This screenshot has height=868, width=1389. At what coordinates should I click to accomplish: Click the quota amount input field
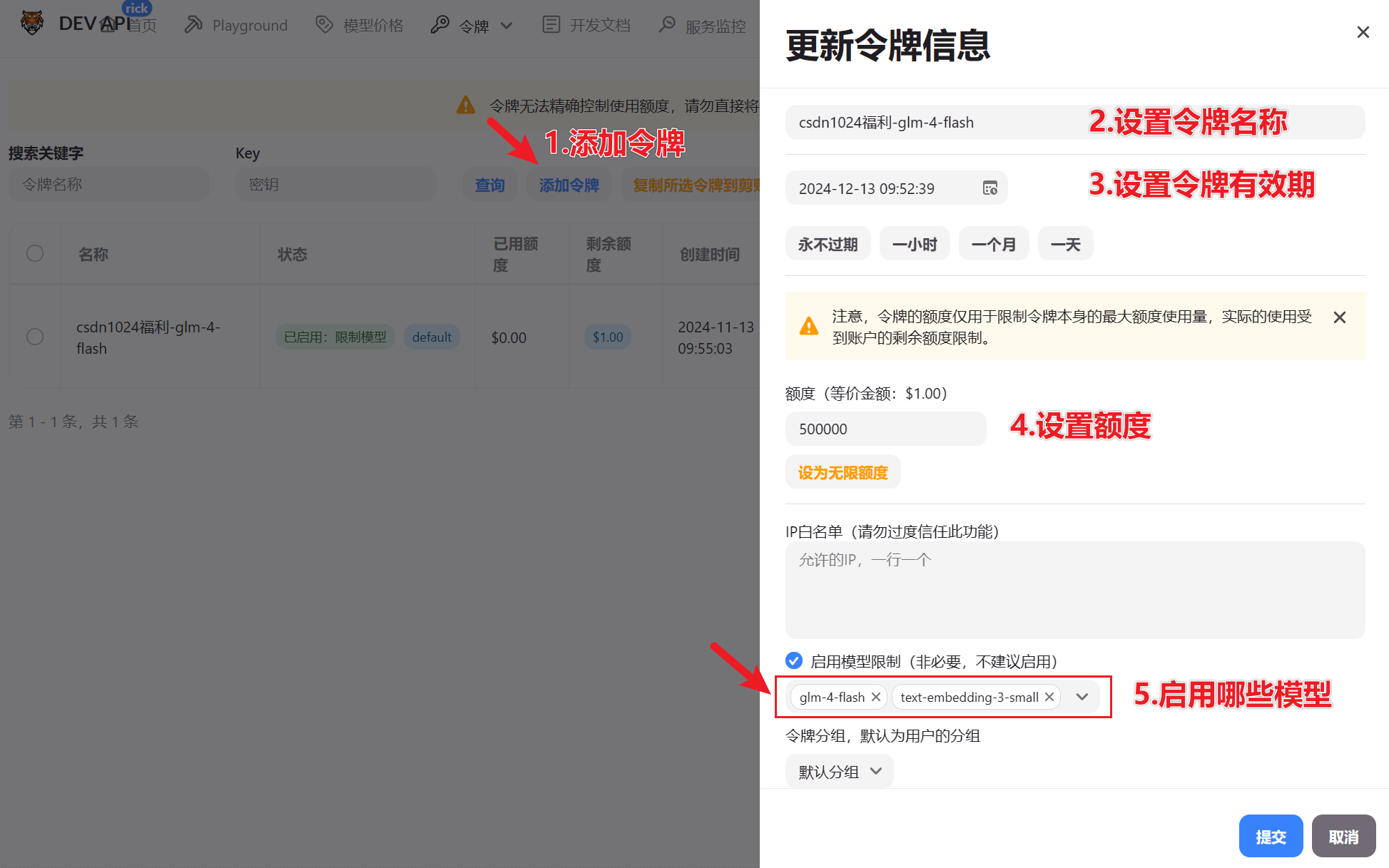click(885, 429)
